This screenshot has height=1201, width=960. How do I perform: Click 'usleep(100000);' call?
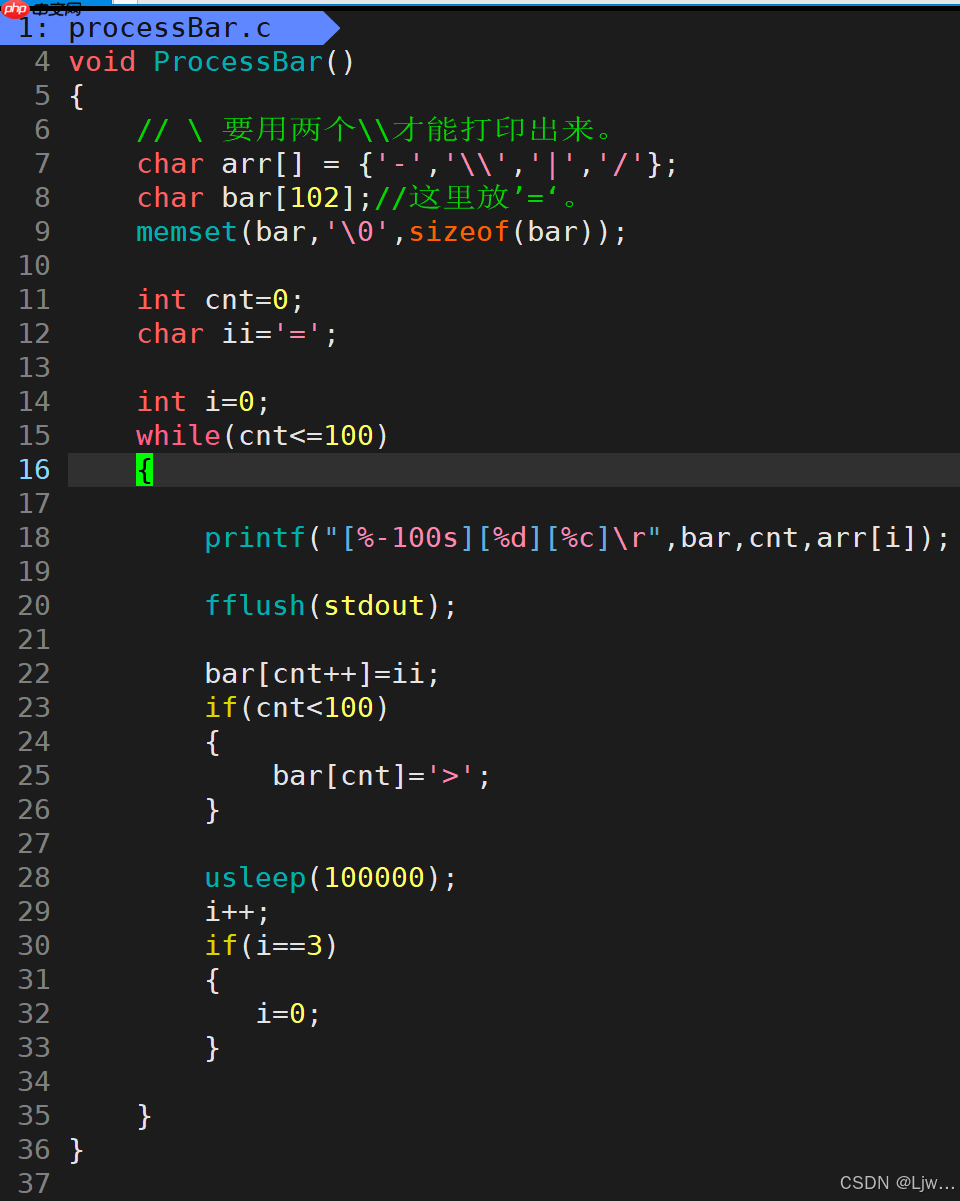(331, 878)
